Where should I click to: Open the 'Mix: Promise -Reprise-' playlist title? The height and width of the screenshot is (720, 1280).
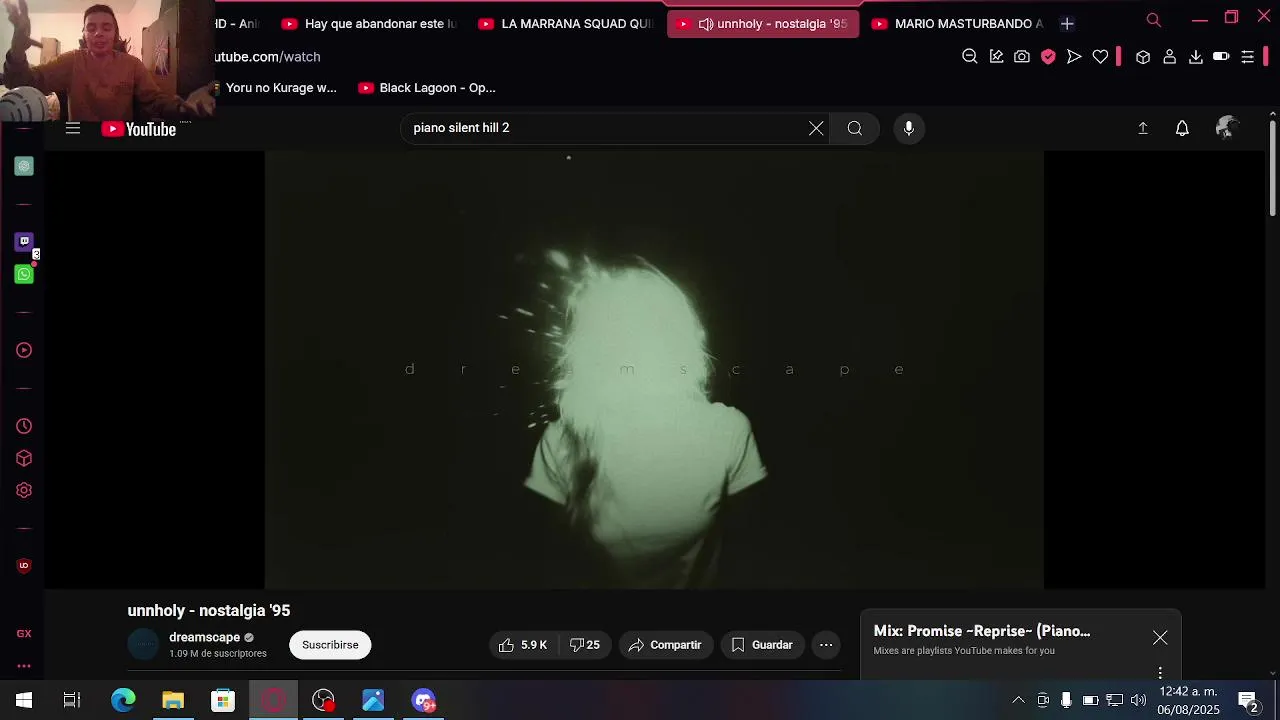click(x=982, y=631)
